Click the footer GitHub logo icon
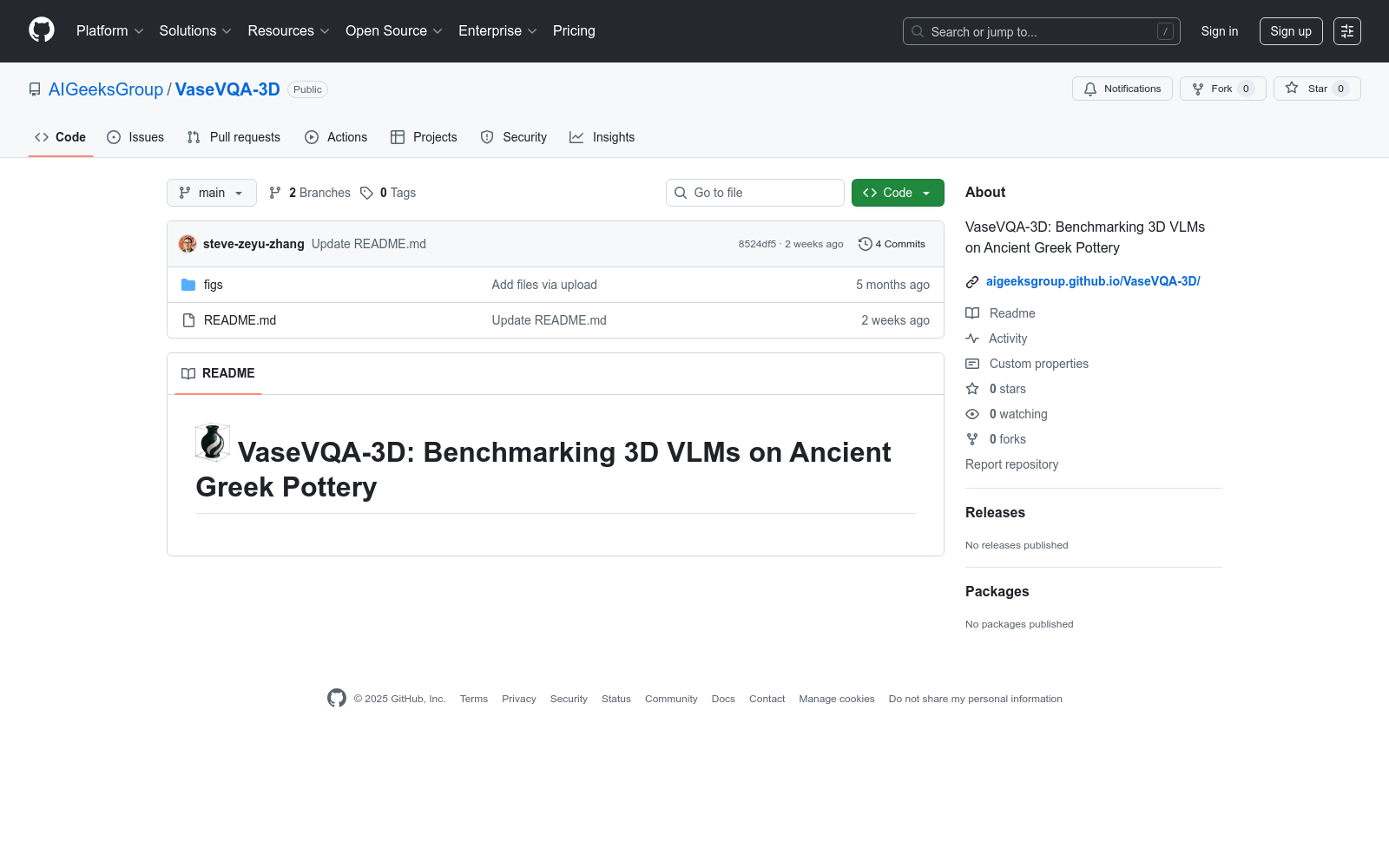 (337, 698)
